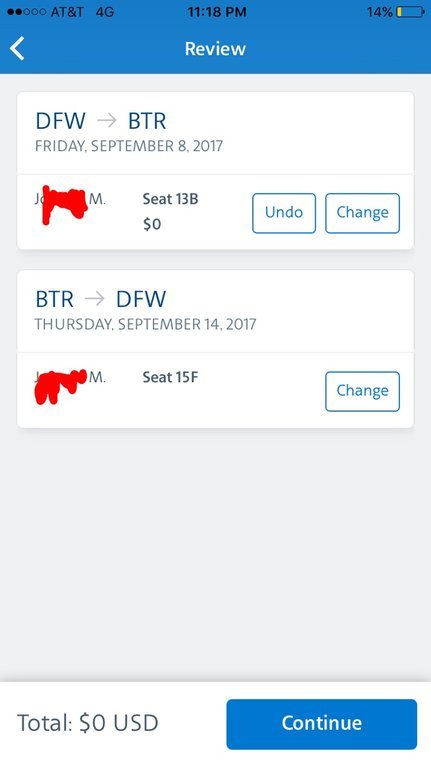Viewport: 431px width, 767px height.
Task: Tap the arrow between DFW and BTR
Action: click(x=107, y=120)
